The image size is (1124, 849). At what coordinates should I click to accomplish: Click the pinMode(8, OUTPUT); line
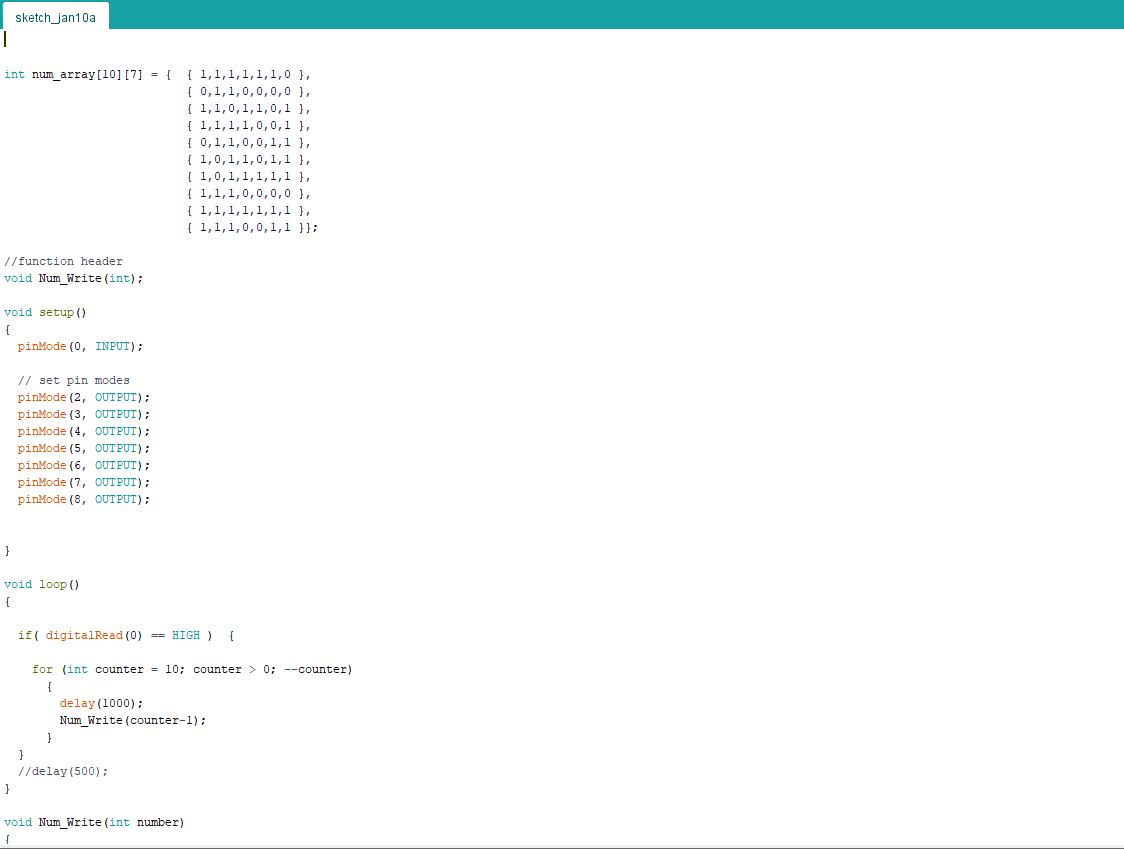tap(84, 500)
